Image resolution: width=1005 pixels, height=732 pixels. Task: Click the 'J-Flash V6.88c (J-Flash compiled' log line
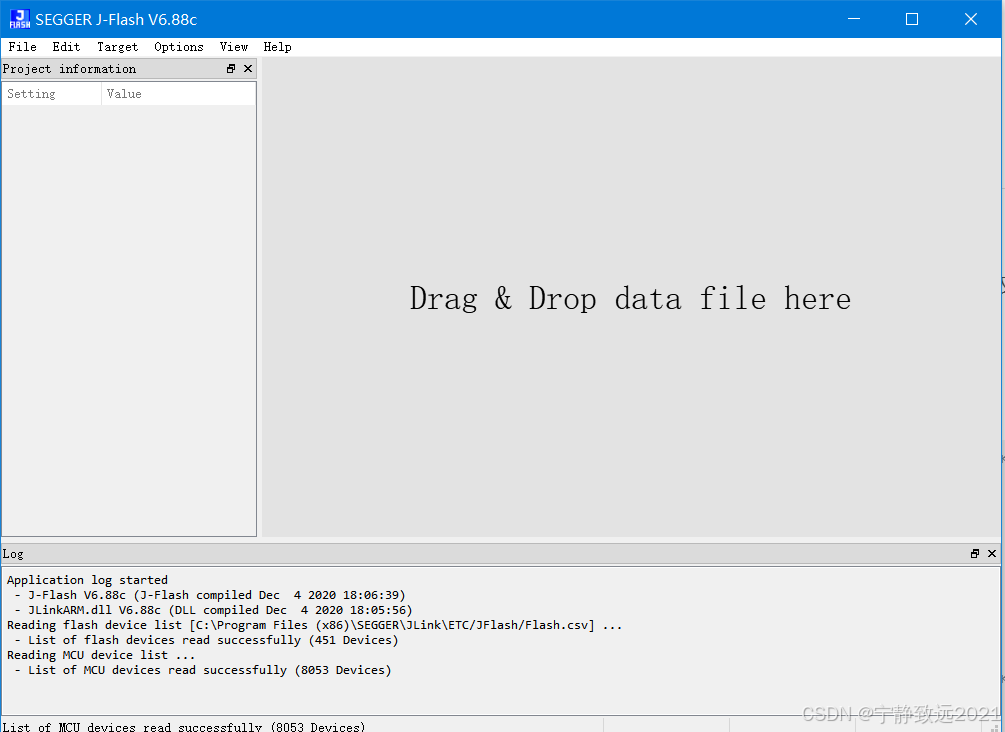210,595
